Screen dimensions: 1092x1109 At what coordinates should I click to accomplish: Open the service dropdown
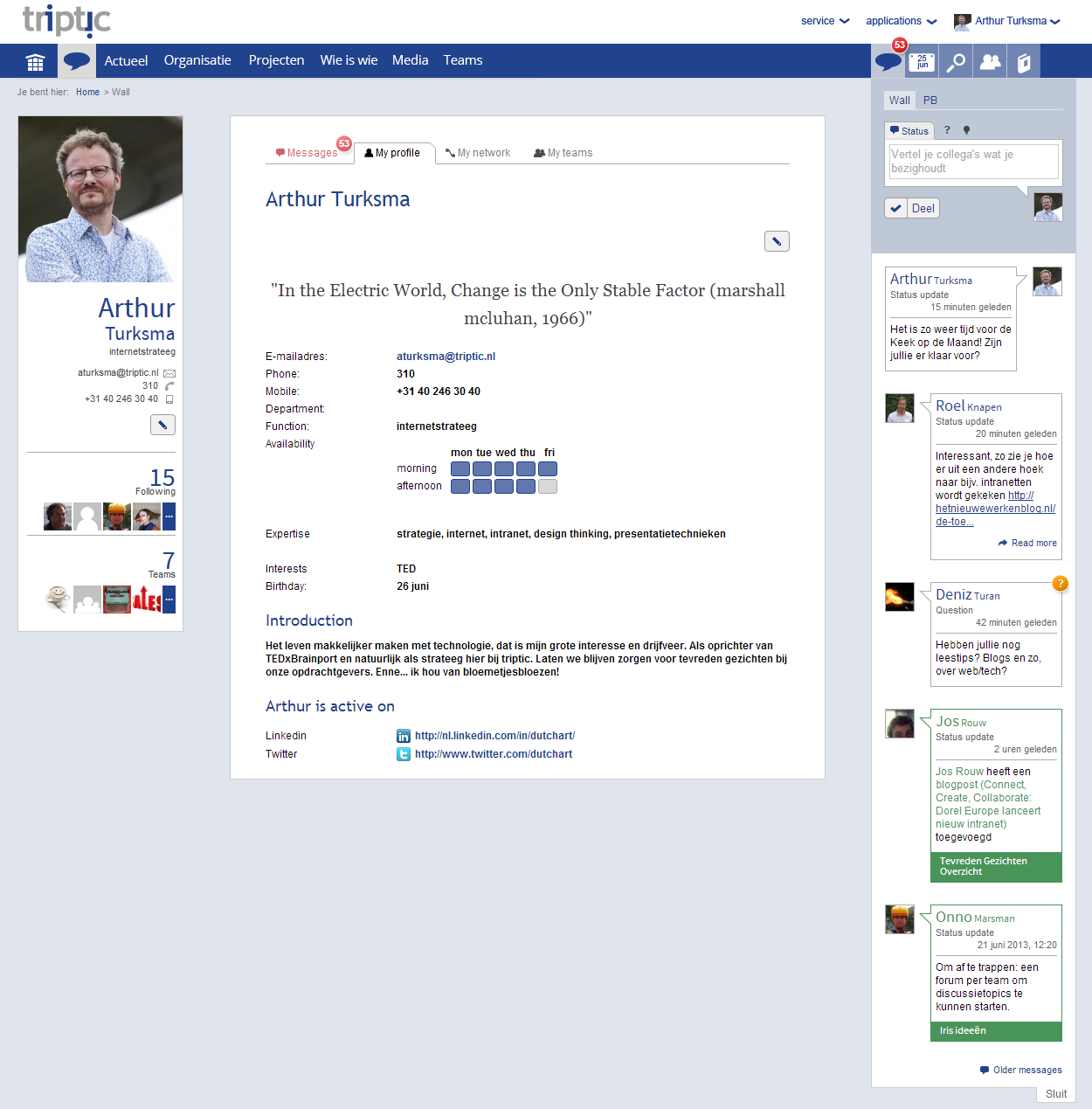pos(822,20)
